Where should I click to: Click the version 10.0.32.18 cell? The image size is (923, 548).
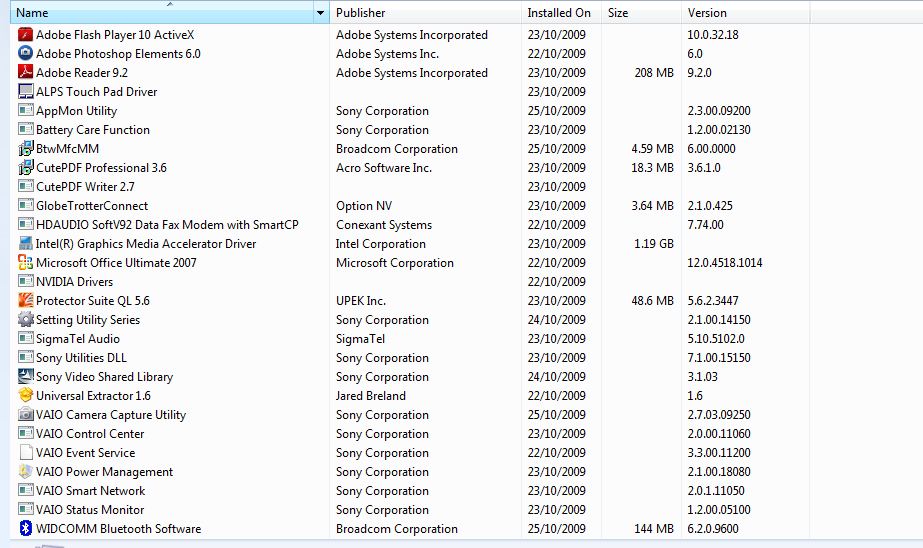(x=713, y=35)
